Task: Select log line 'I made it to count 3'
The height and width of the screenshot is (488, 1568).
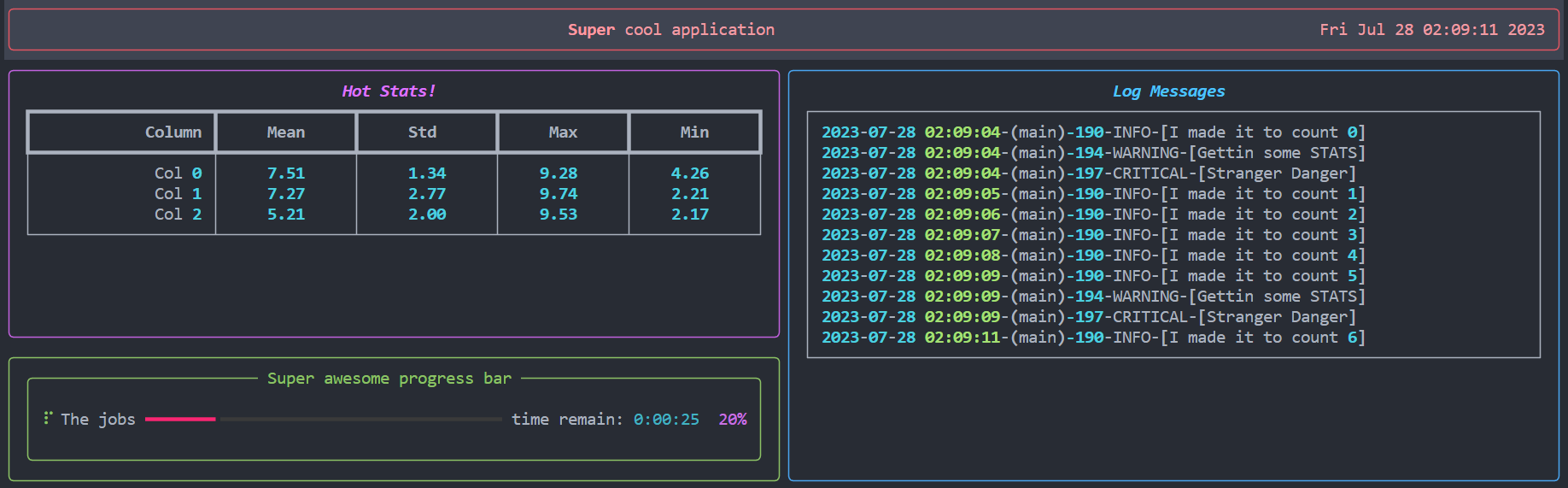Action: point(1094,235)
